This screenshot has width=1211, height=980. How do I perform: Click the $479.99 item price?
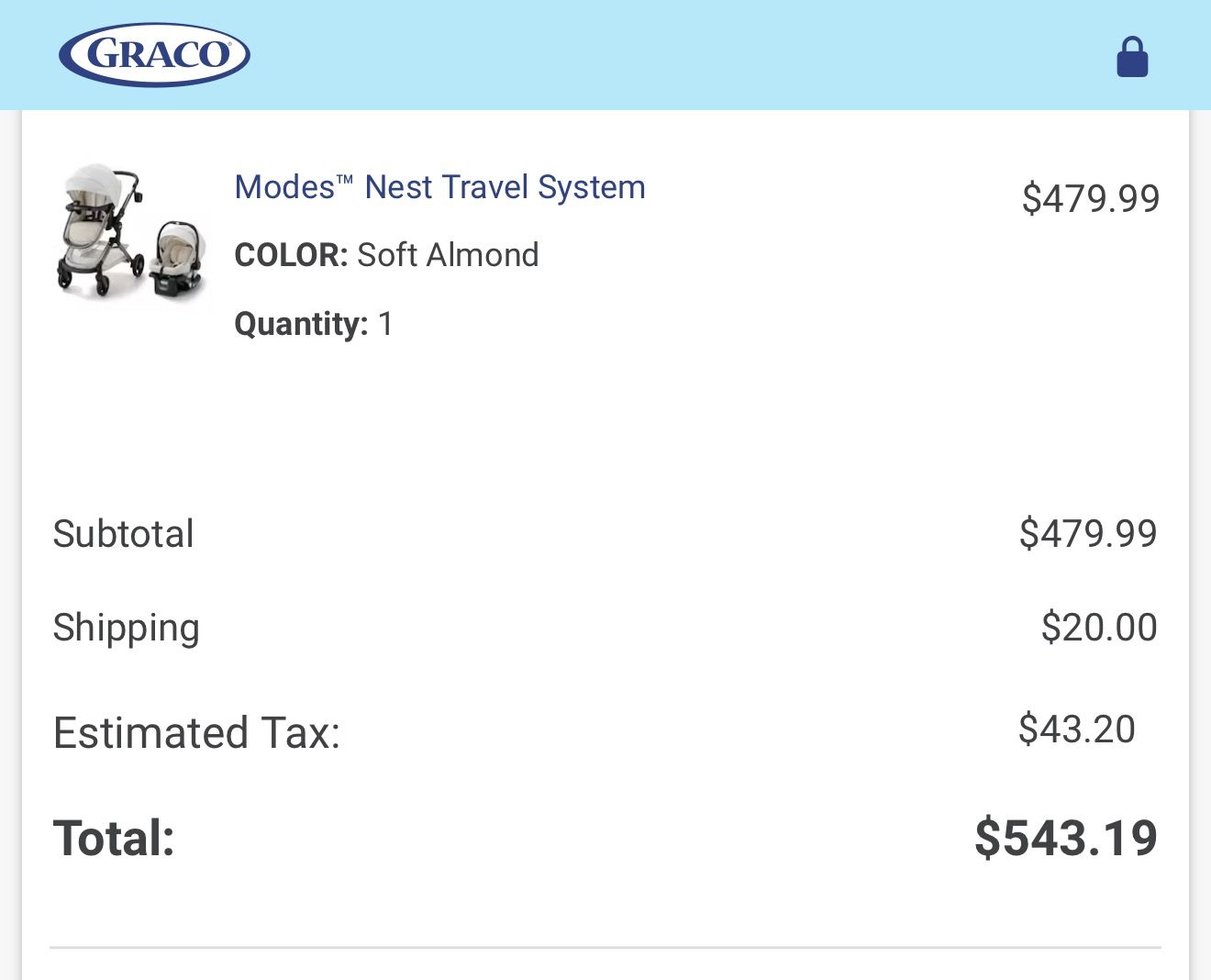[1091, 197]
